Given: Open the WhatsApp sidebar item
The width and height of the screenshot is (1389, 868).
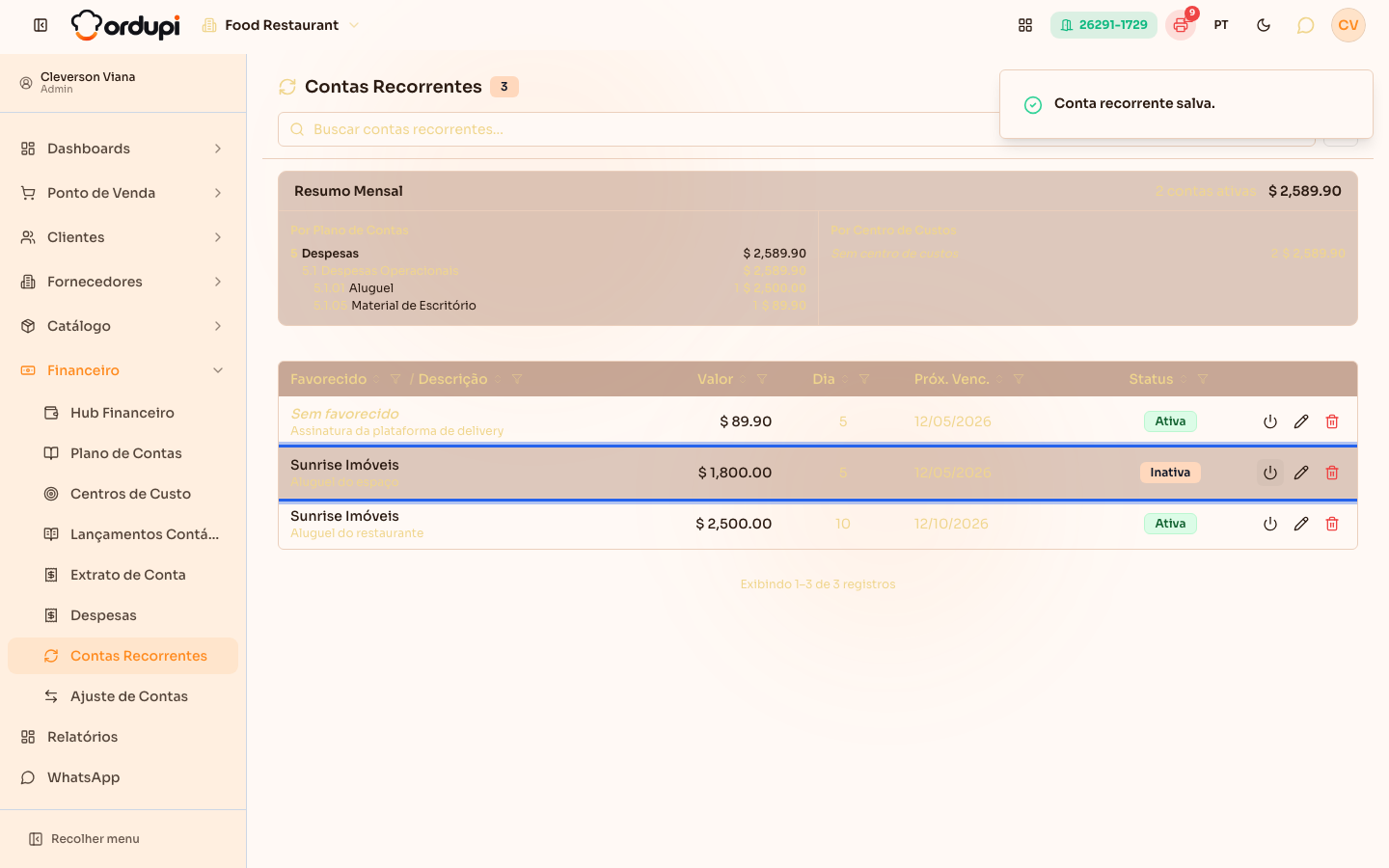Looking at the screenshot, I should click(123, 777).
